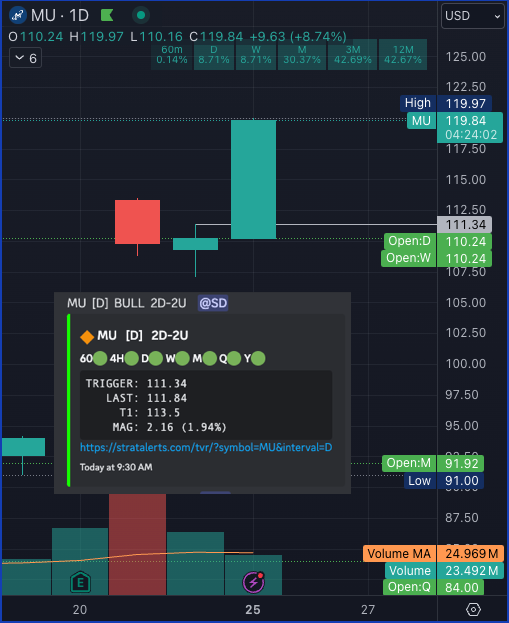Click the Volume 23.492 M label
509x623 pixels.
tap(444, 571)
